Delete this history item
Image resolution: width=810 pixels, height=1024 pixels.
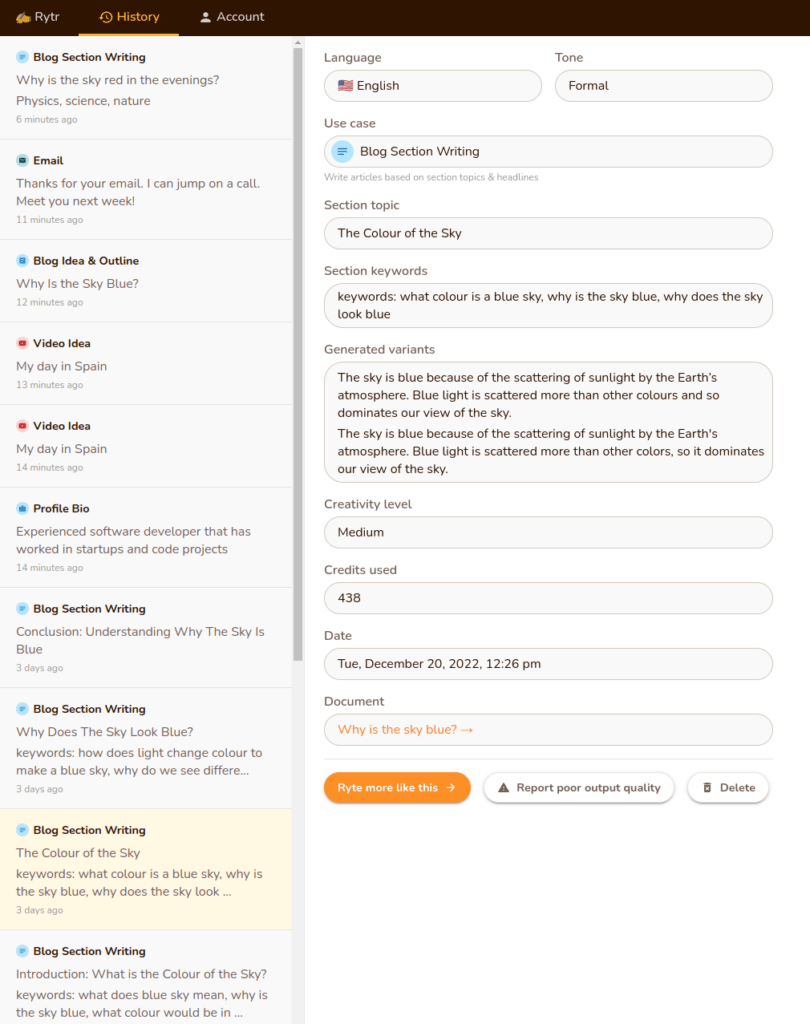point(728,788)
